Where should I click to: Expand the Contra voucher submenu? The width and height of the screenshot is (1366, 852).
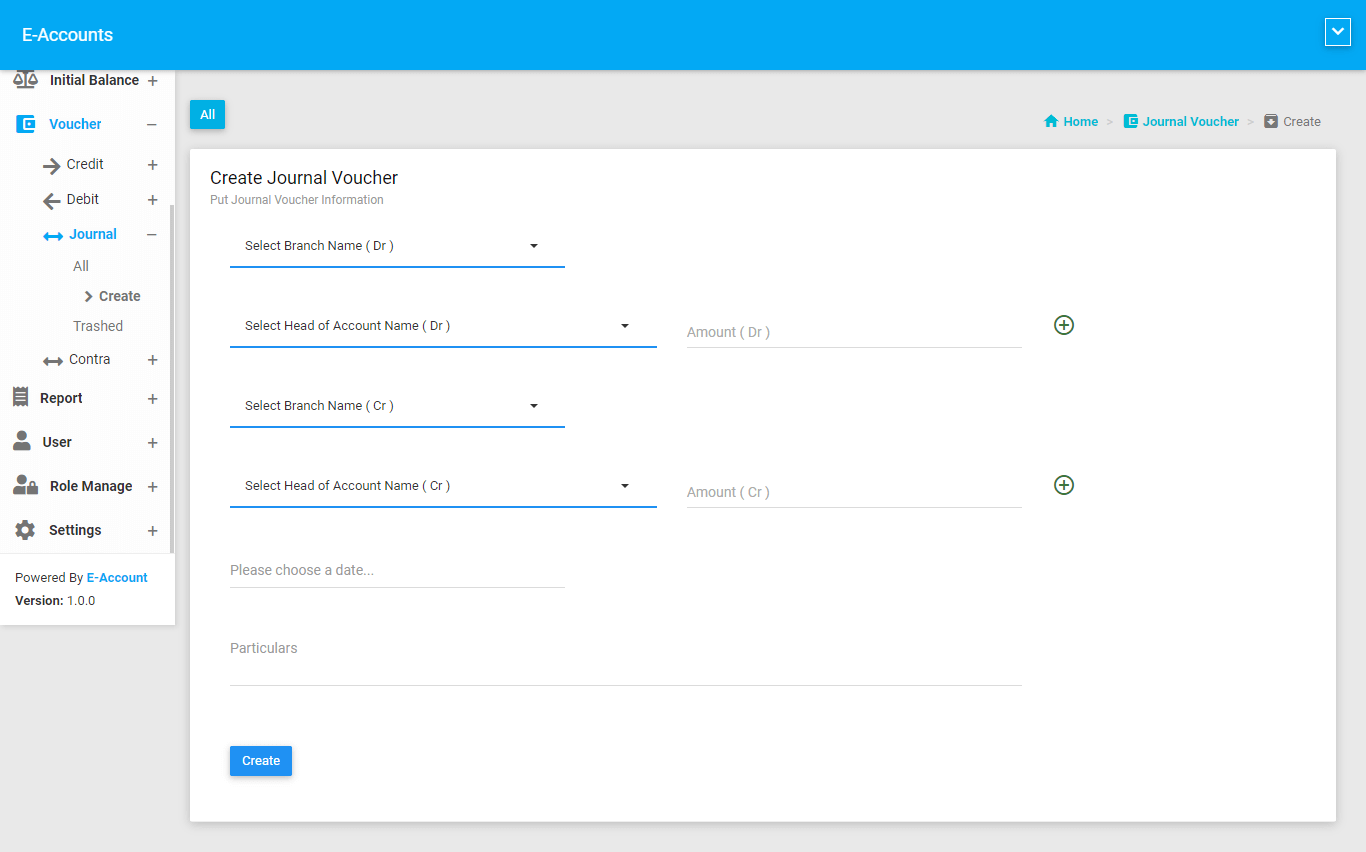[x=152, y=360]
